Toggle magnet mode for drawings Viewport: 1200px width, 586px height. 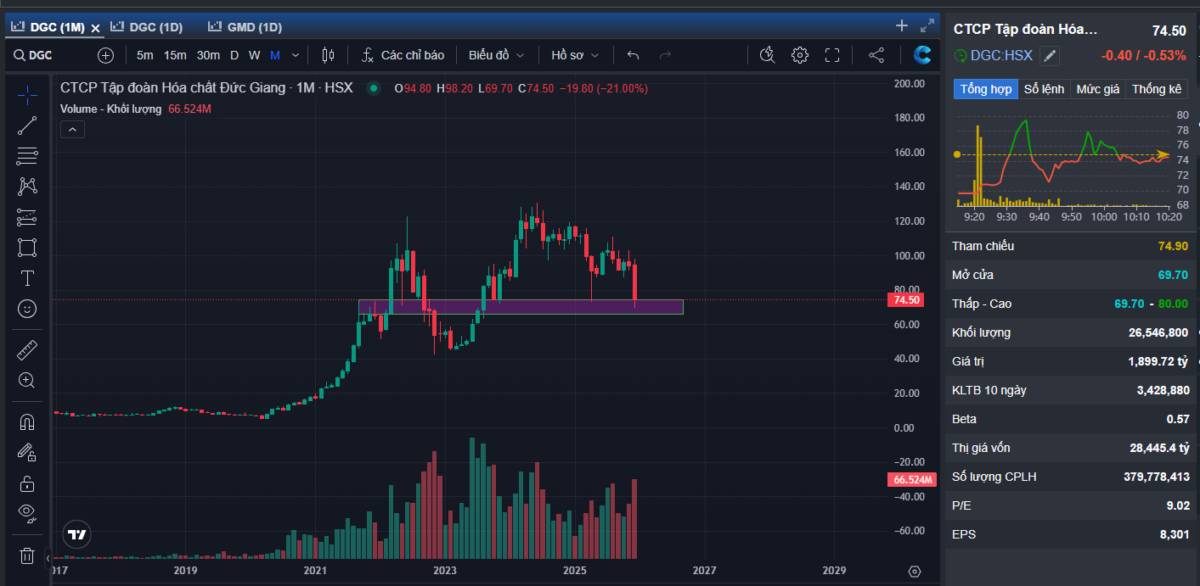tap(27, 422)
